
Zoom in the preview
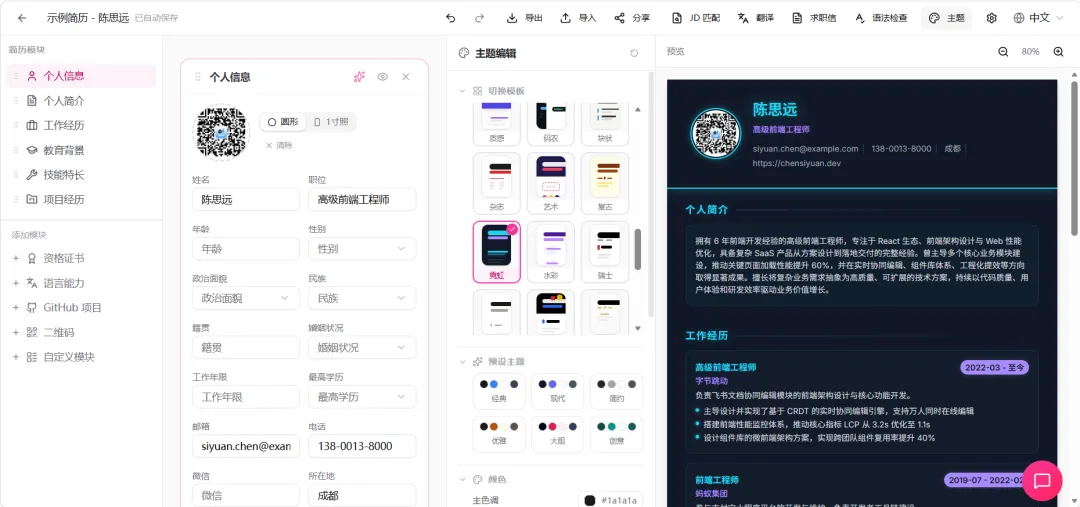[1059, 52]
